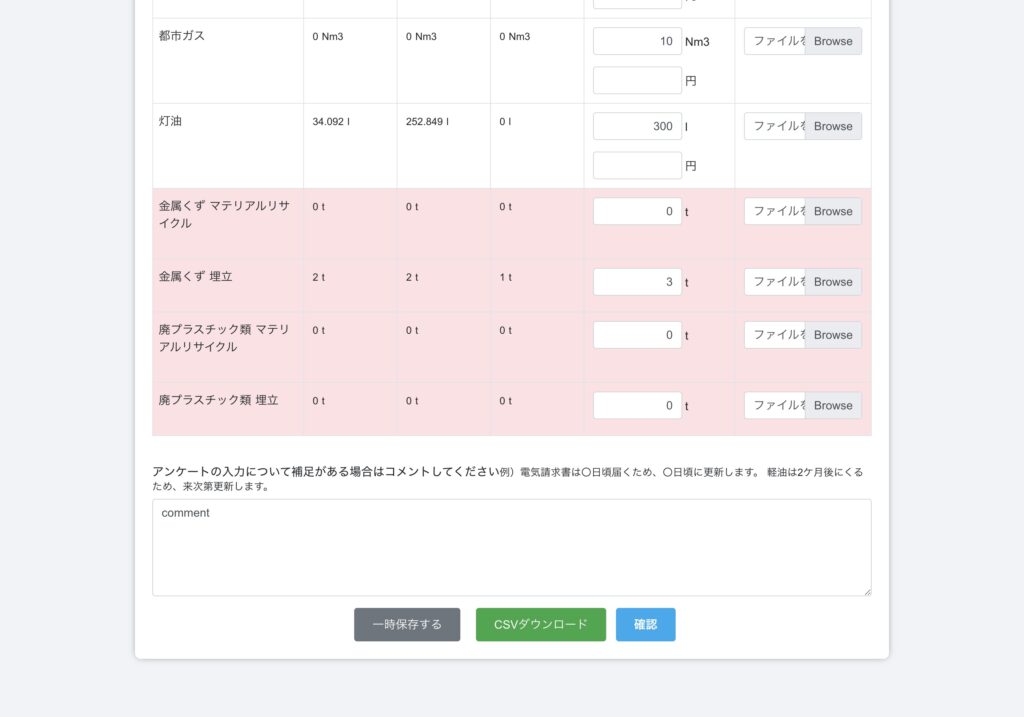Click the 都市ガス yen amount input
1024x717 pixels.
tap(637, 80)
